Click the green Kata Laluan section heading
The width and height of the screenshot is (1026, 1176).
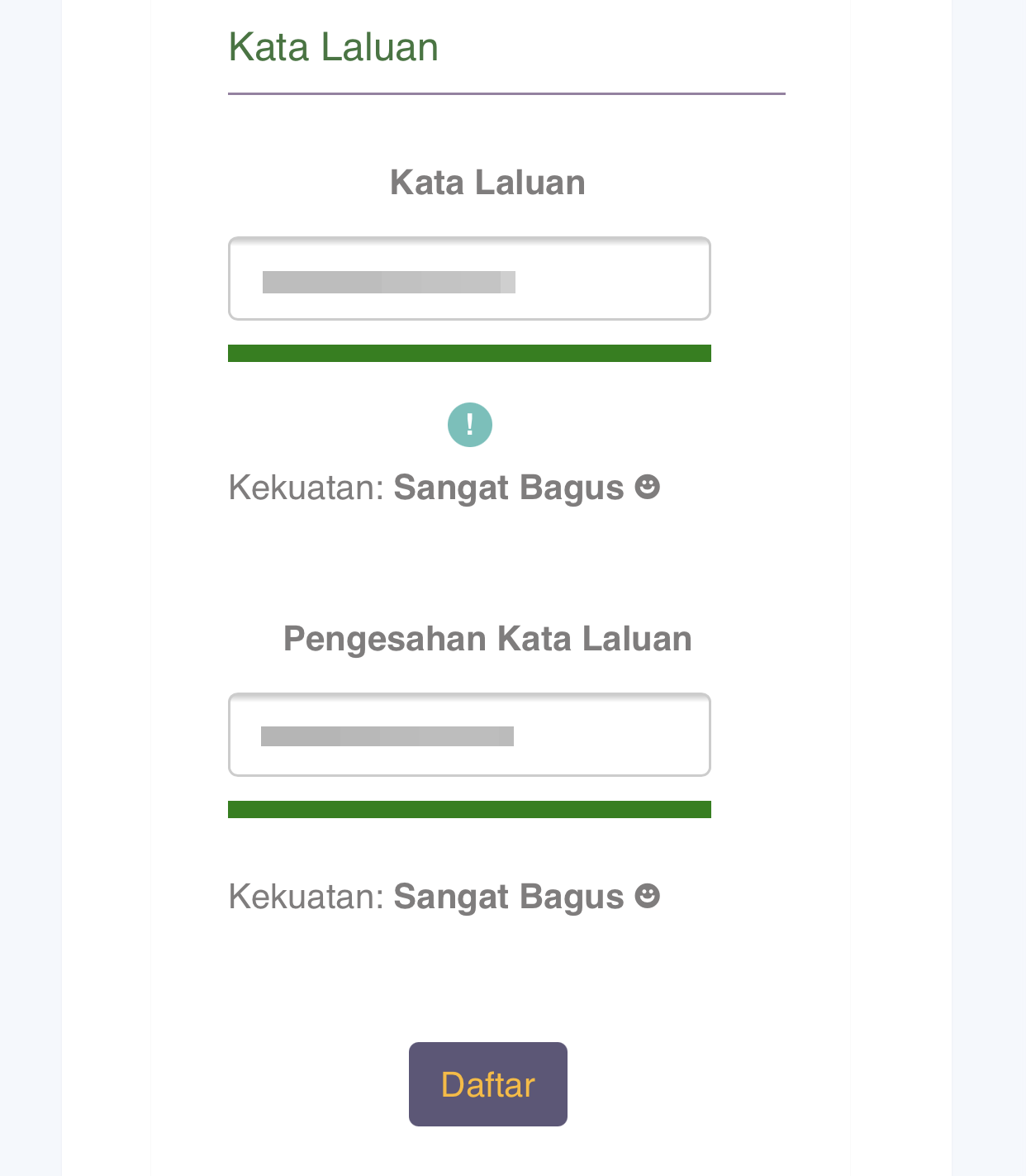(333, 47)
